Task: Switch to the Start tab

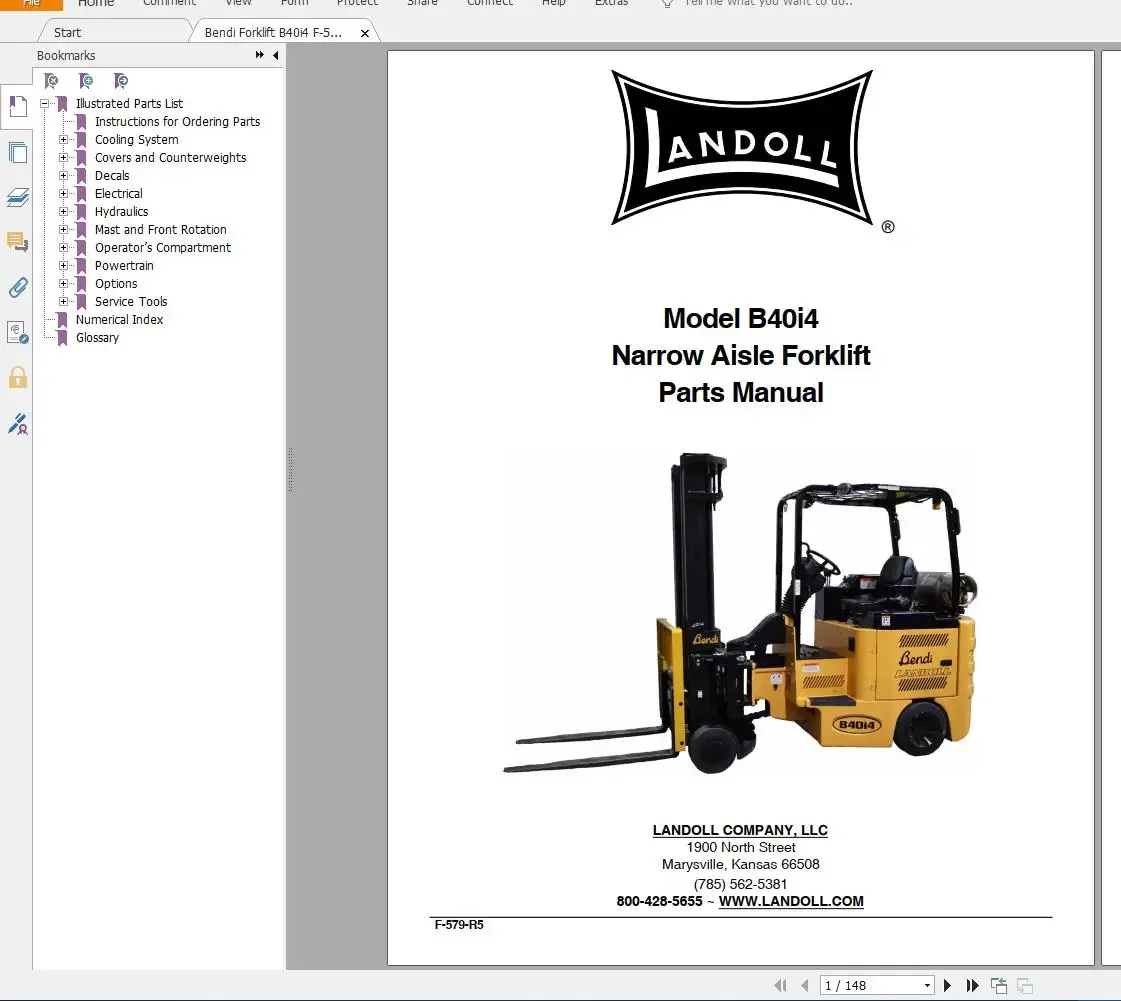Action: tap(68, 32)
